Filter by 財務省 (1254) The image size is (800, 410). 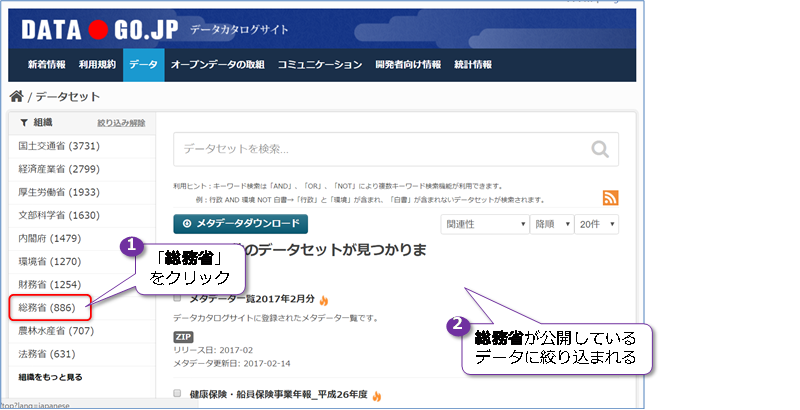pyautogui.click(x=50, y=285)
